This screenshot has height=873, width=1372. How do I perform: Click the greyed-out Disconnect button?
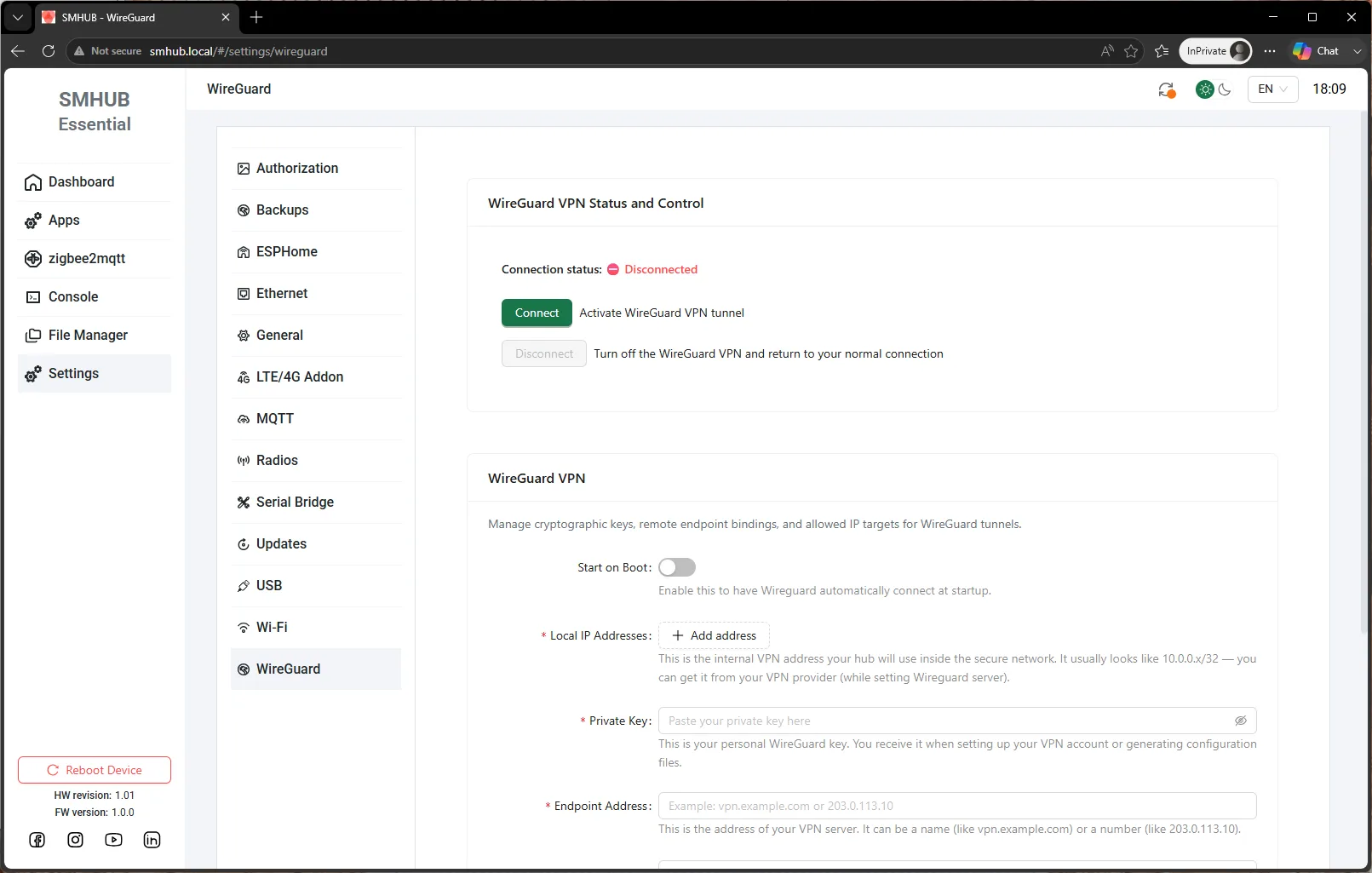coord(544,353)
